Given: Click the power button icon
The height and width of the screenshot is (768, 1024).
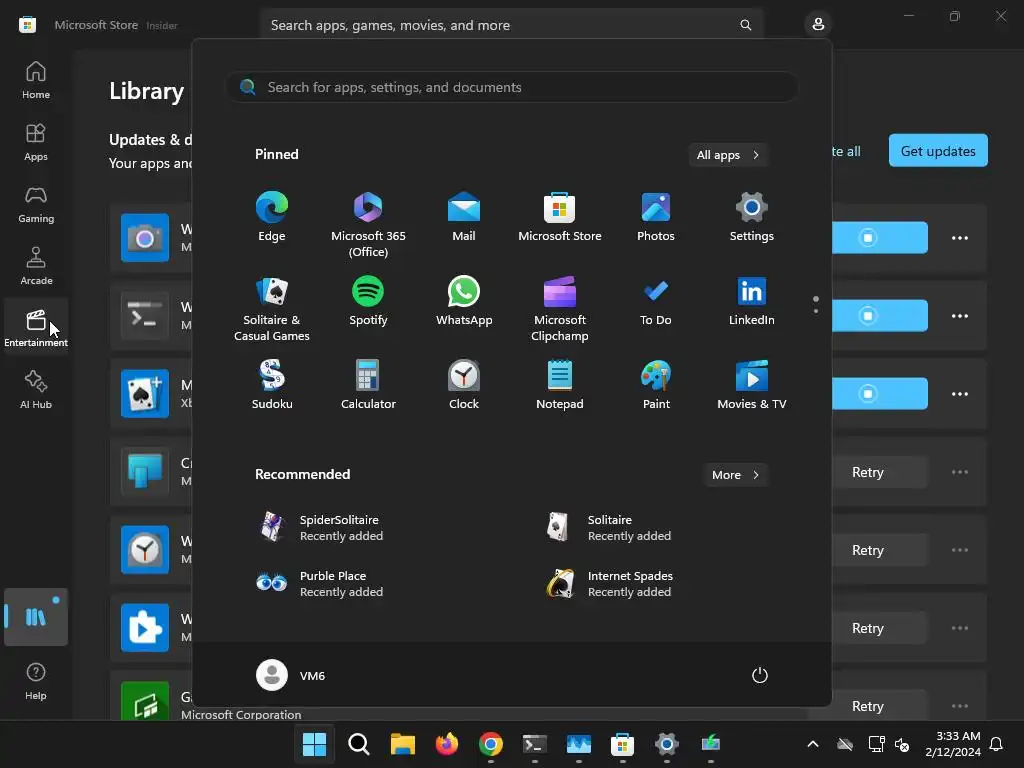Looking at the screenshot, I should (760, 675).
